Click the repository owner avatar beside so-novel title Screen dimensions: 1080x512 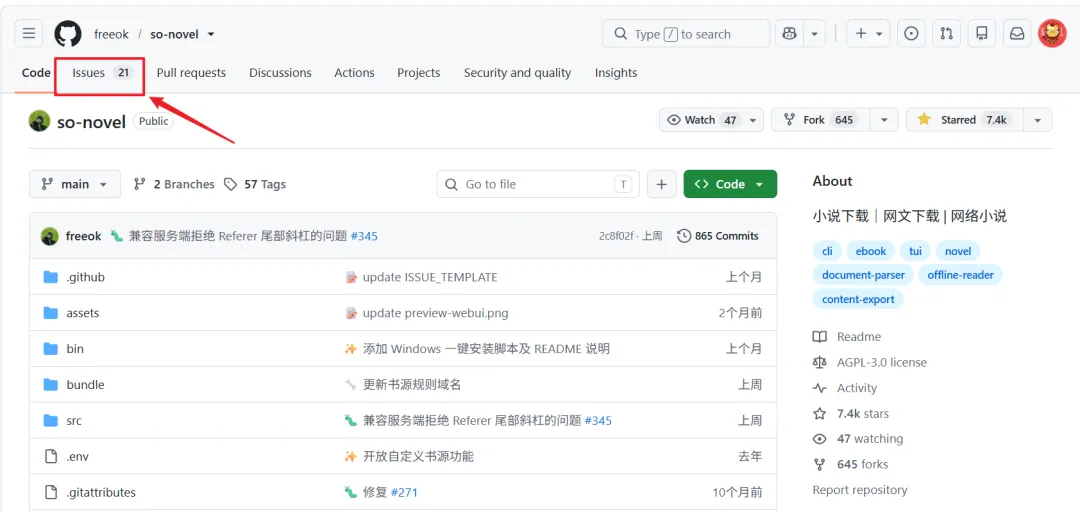[39, 121]
